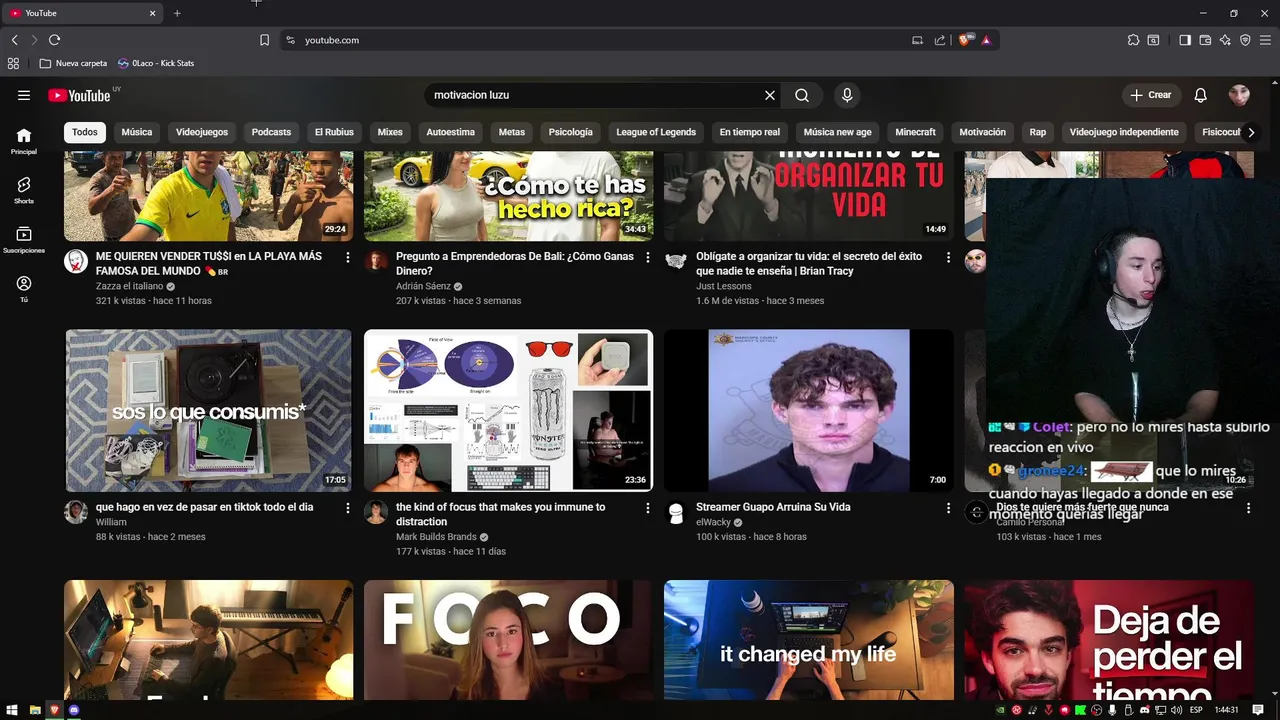Screen dimensions: 1280x720
Task: Select the Podcasts filter chip
Action: click(271, 132)
